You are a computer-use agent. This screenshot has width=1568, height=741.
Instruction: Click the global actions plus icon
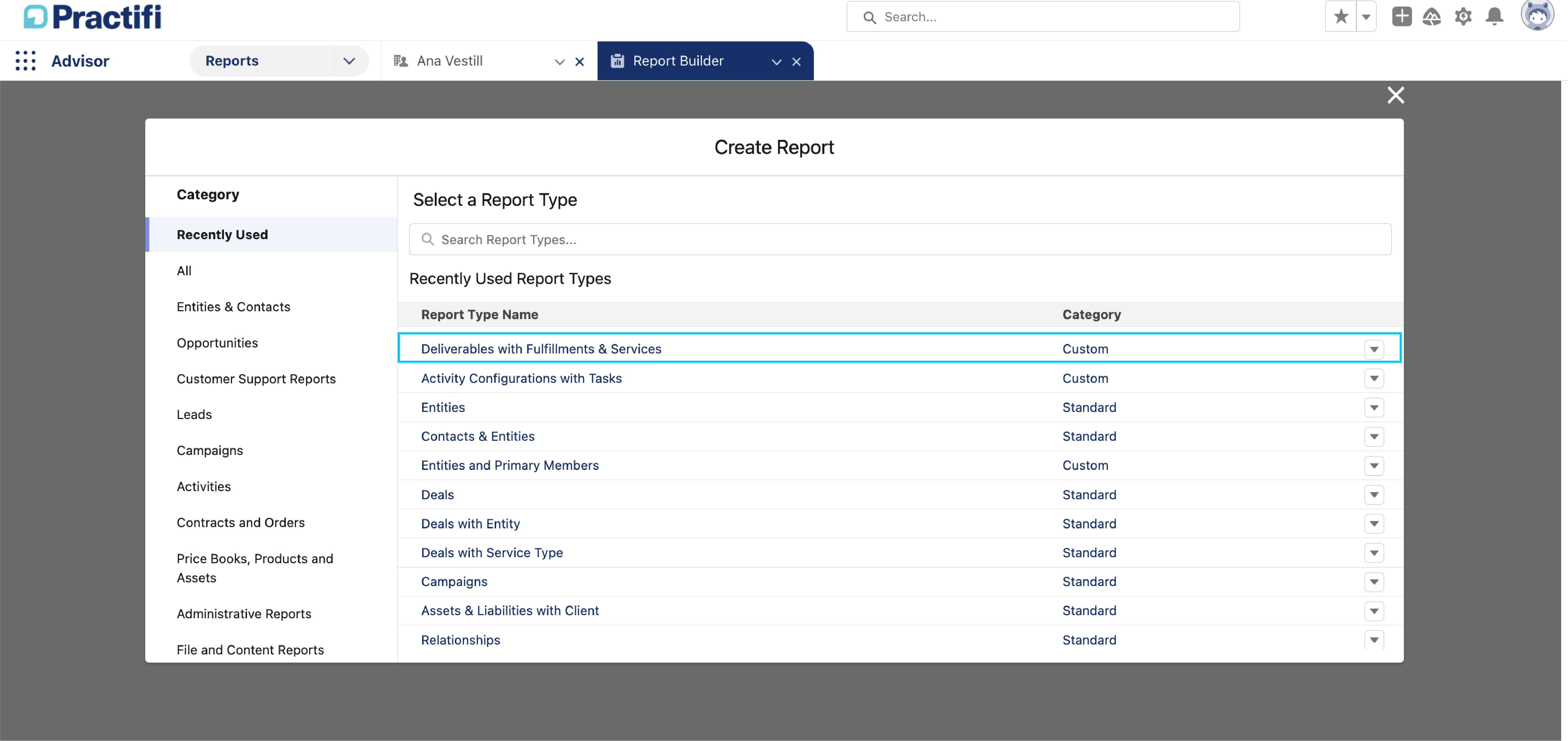point(1401,17)
